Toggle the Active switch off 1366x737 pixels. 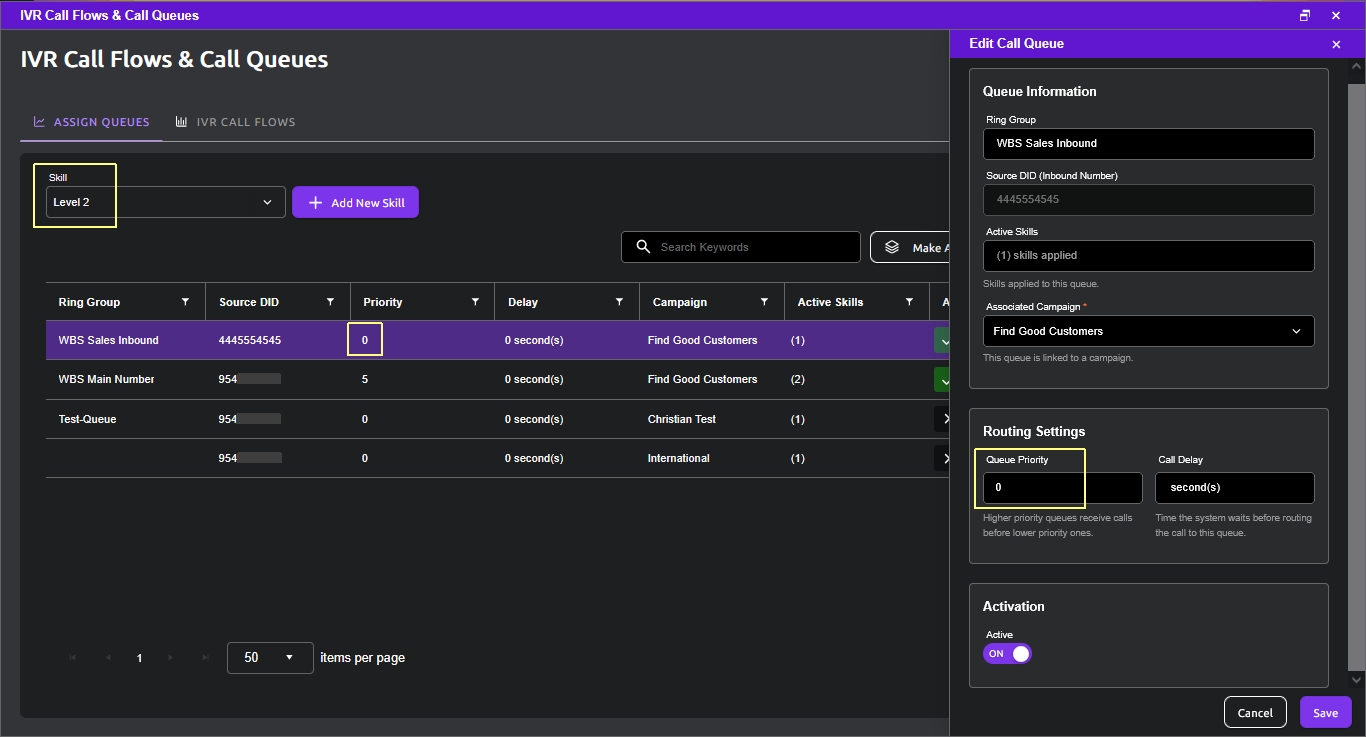[x=1007, y=654]
